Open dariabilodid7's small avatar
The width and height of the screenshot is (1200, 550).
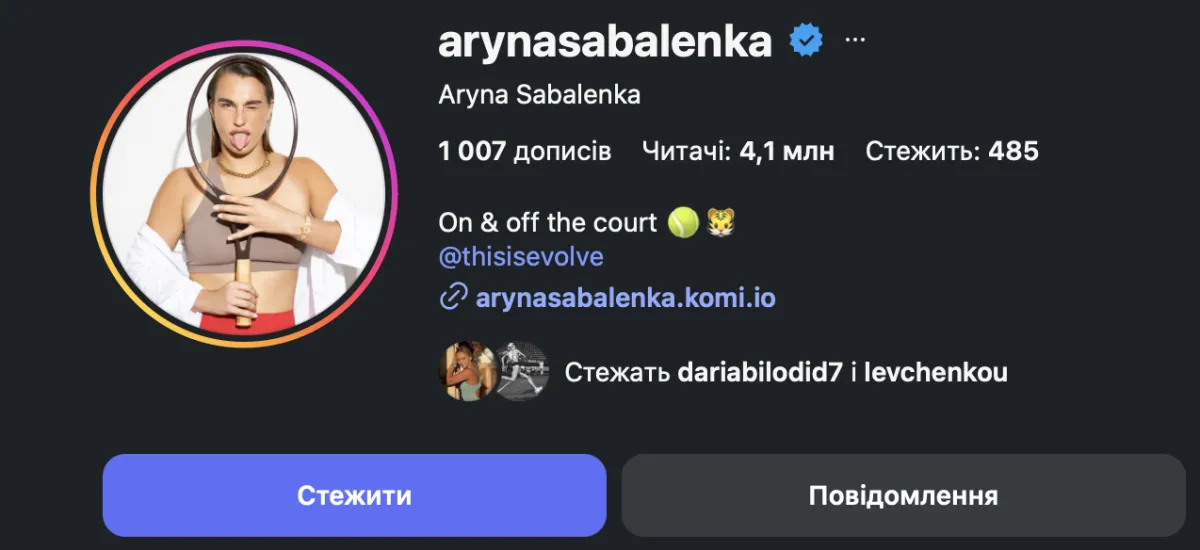tap(467, 373)
